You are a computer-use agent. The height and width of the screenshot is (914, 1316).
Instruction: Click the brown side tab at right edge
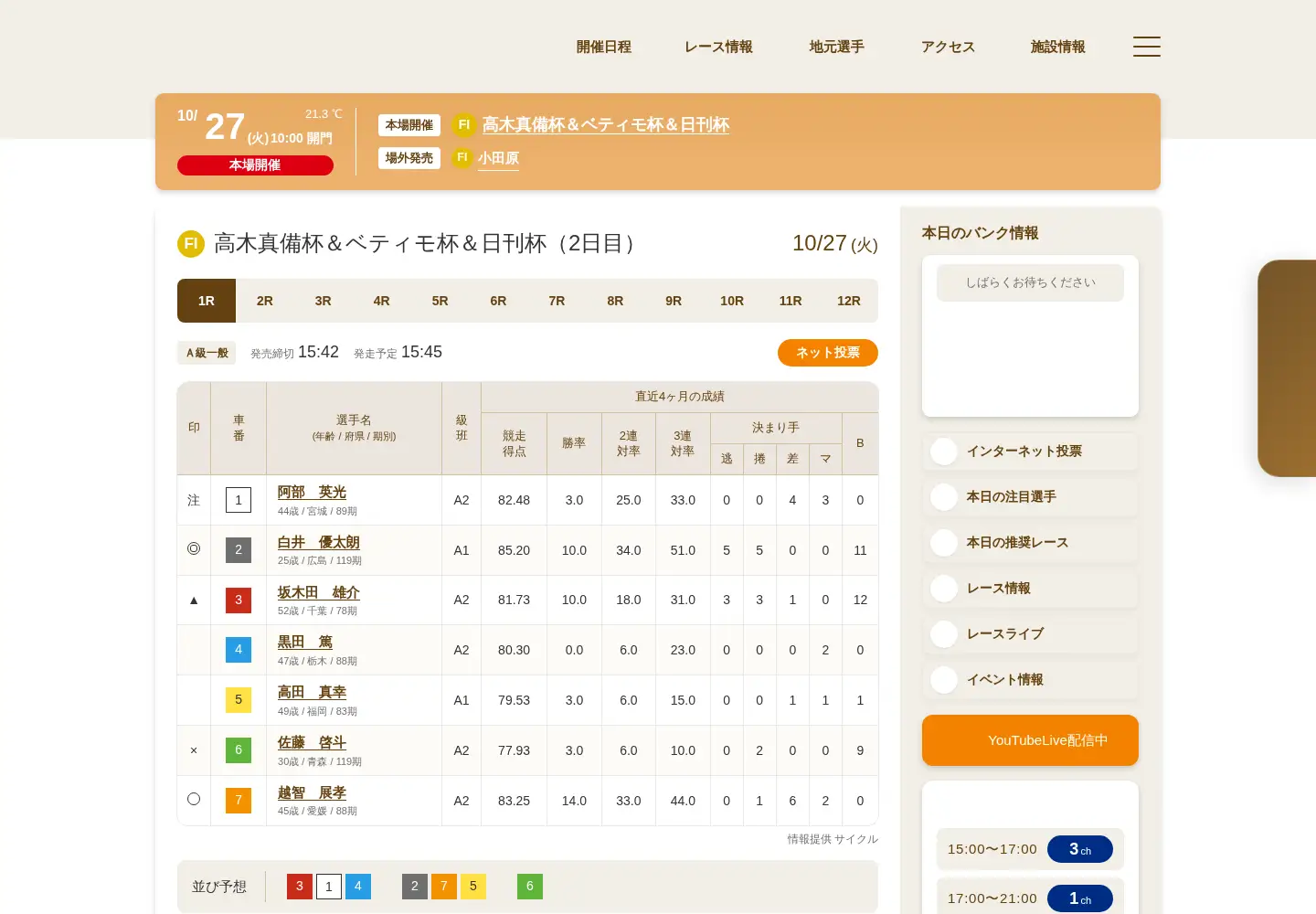pos(1287,368)
